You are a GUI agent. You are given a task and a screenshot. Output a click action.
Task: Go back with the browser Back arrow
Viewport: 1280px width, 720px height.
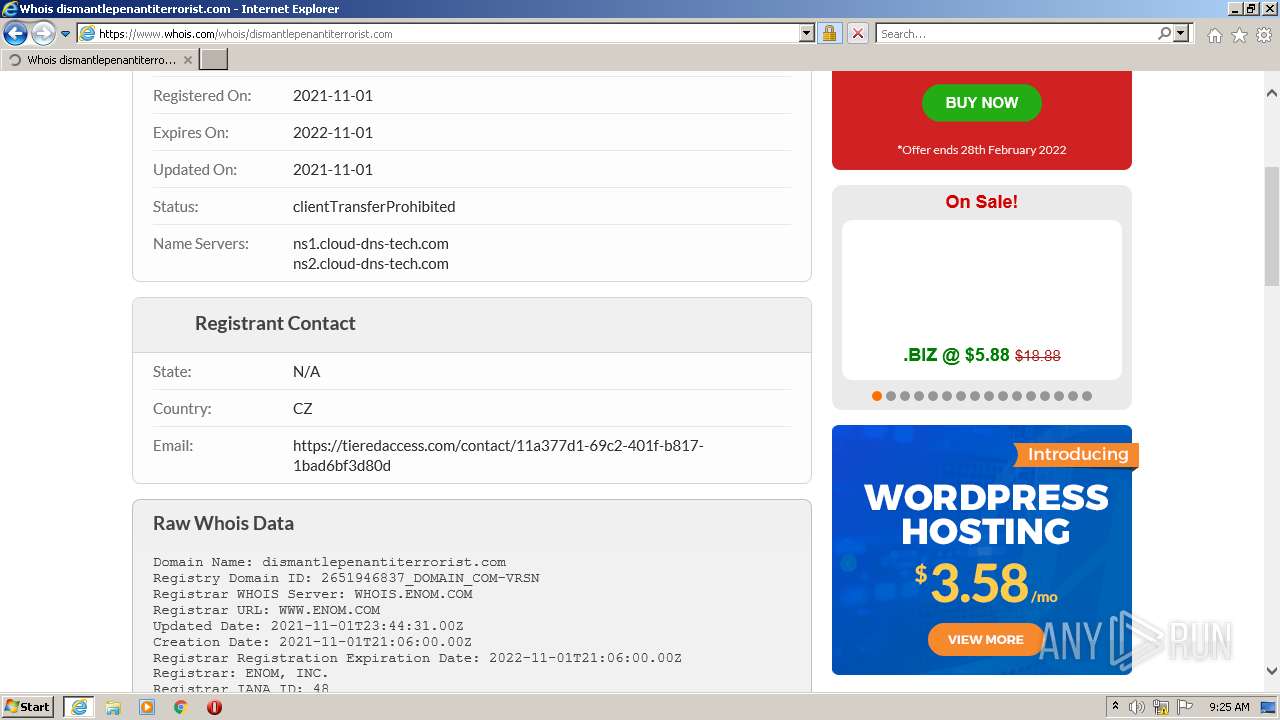pyautogui.click(x=15, y=33)
